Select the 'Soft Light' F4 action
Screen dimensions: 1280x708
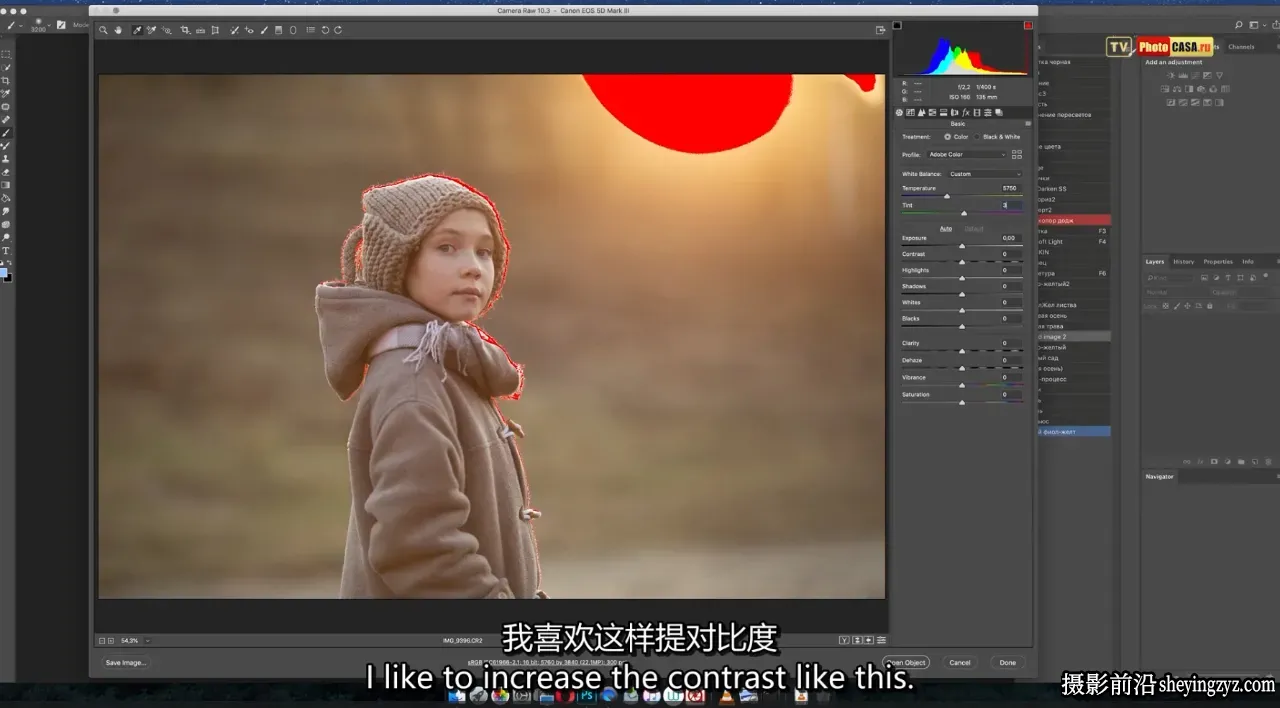pyautogui.click(x=1074, y=241)
